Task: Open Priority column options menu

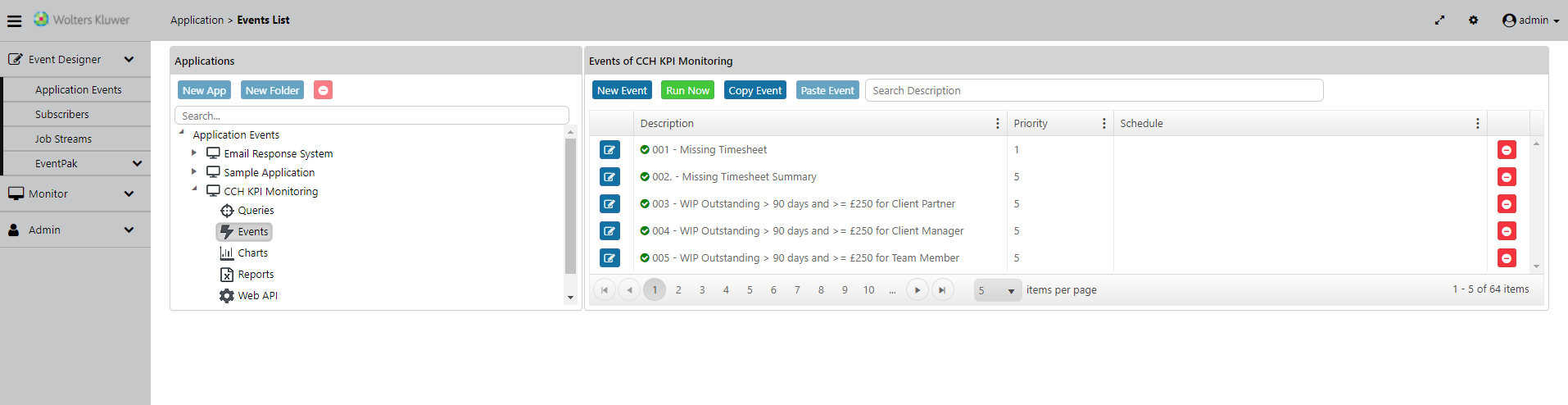Action: tap(1103, 124)
